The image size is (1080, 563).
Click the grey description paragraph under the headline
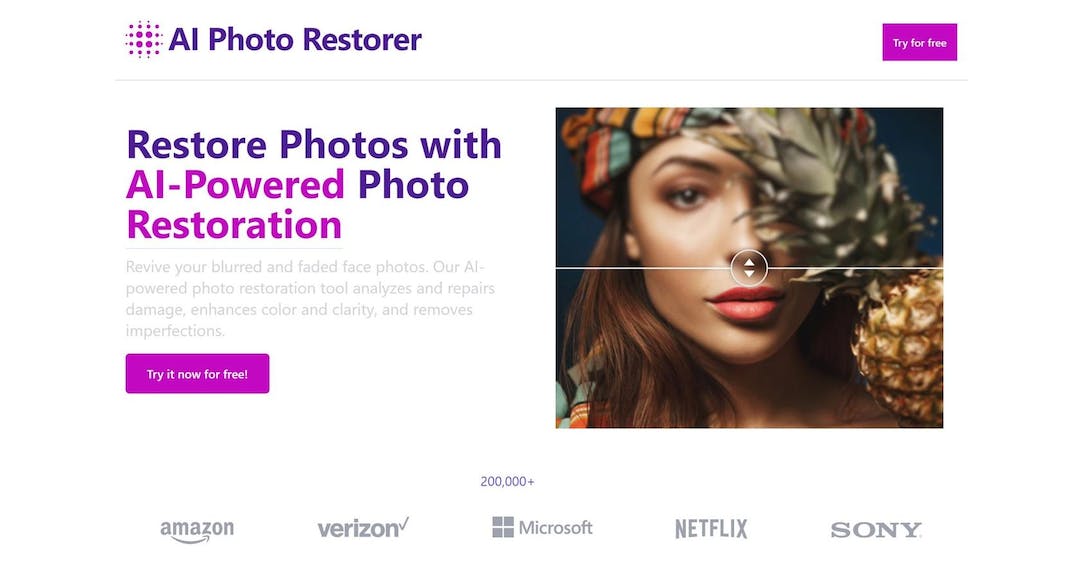tap(310, 299)
